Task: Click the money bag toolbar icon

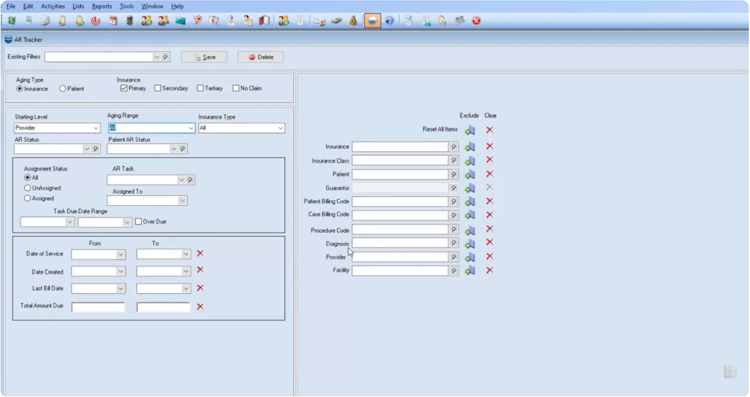Action: 353,21
